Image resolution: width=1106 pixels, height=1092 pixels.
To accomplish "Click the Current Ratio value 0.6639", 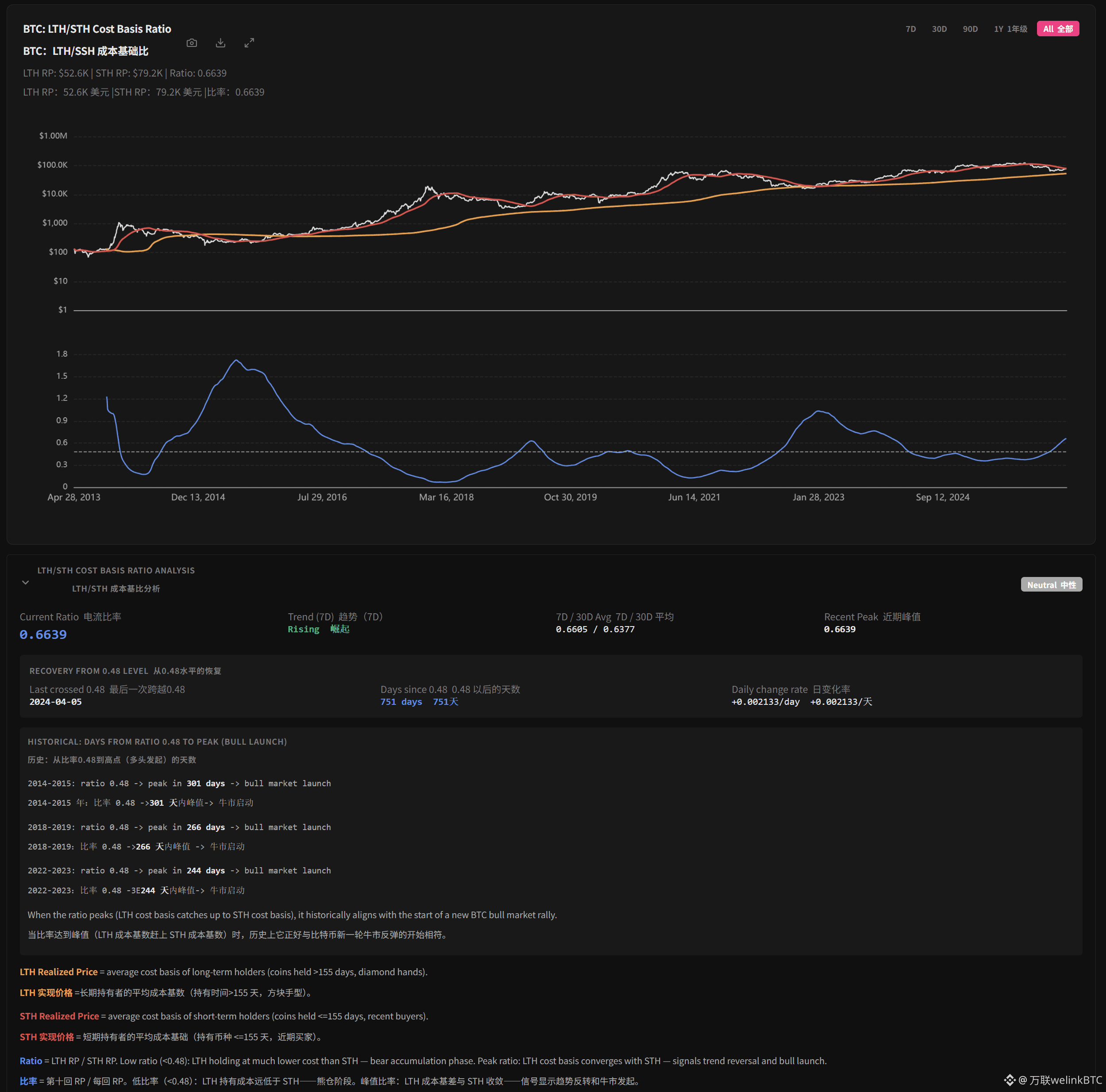I will click(43, 634).
